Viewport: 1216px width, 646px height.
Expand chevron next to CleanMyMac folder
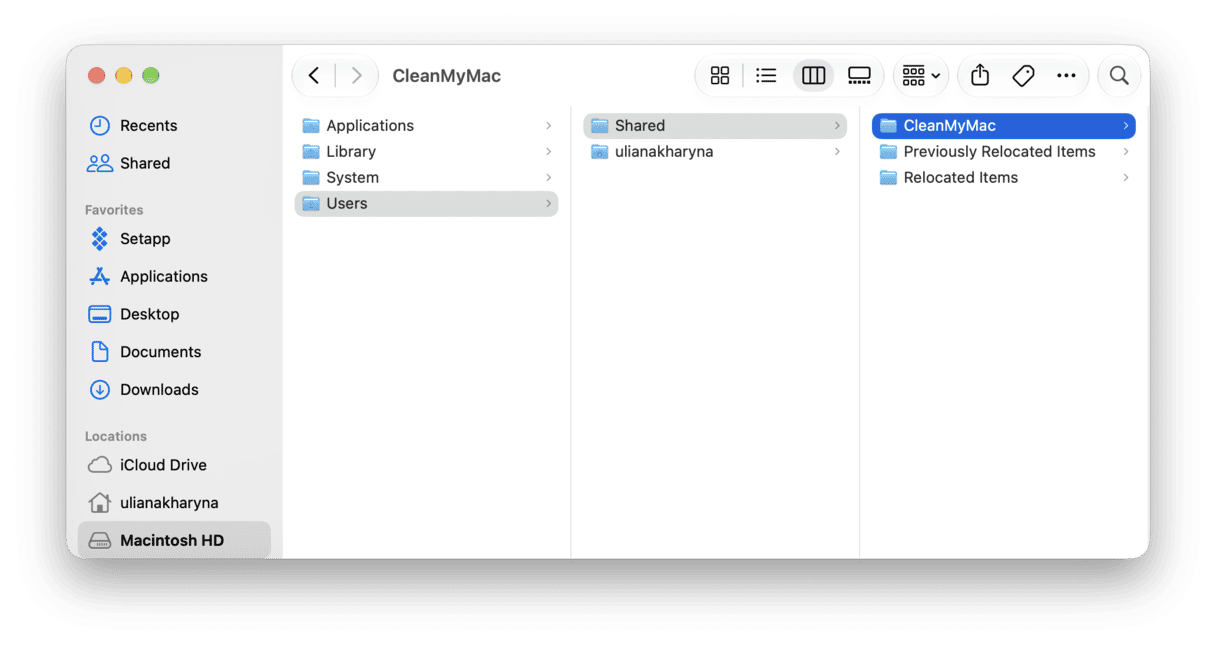[x=1126, y=126]
